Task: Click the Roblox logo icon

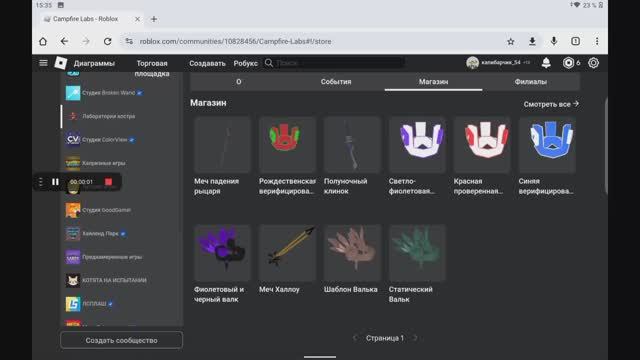Action: click(x=60, y=63)
